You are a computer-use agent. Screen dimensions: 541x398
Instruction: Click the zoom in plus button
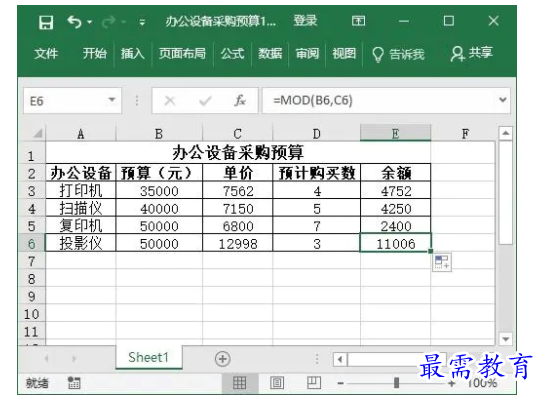[451, 383]
